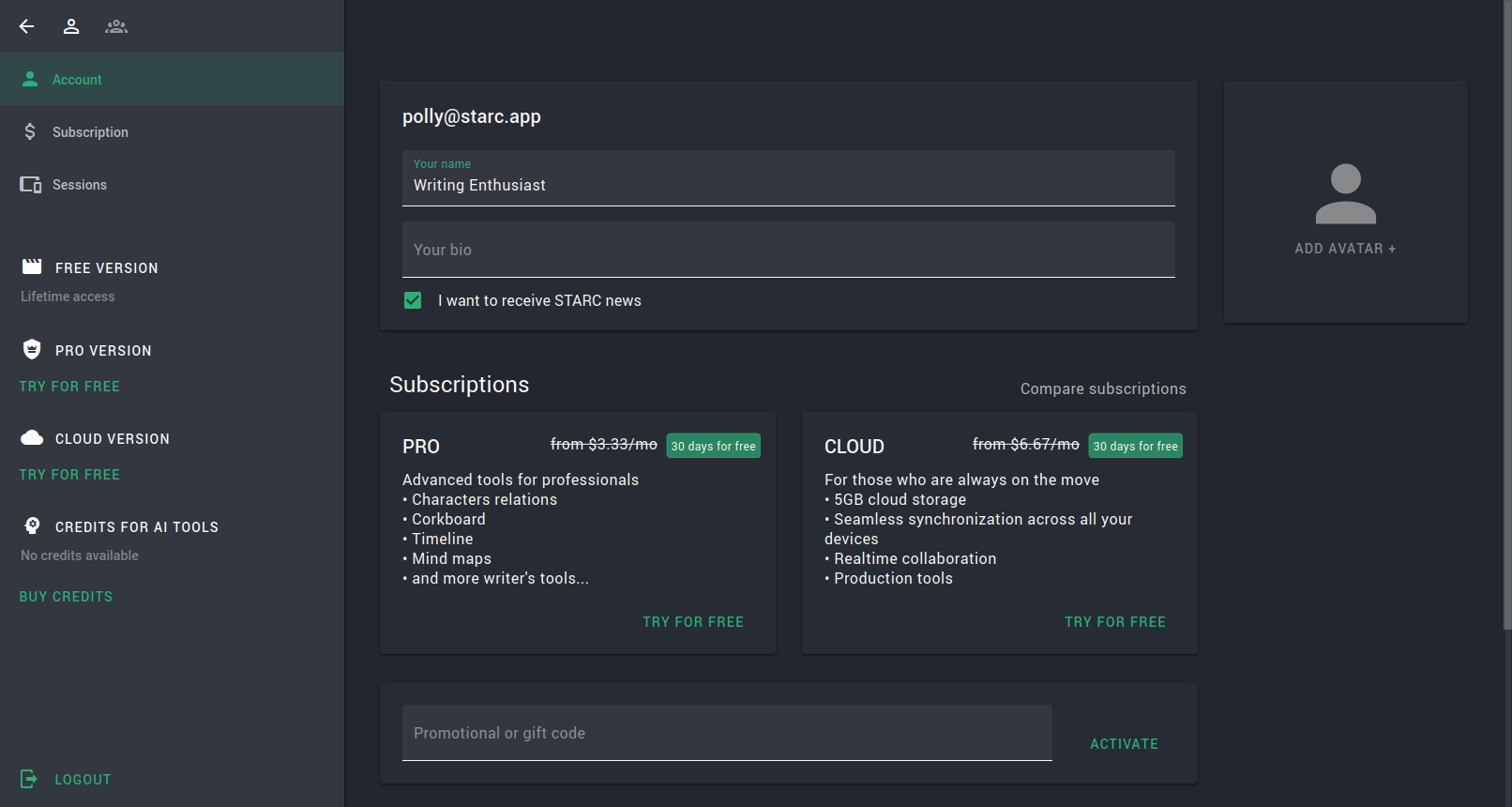Click the PRO '30 days for free' badge
This screenshot has height=807, width=1512.
click(x=714, y=446)
